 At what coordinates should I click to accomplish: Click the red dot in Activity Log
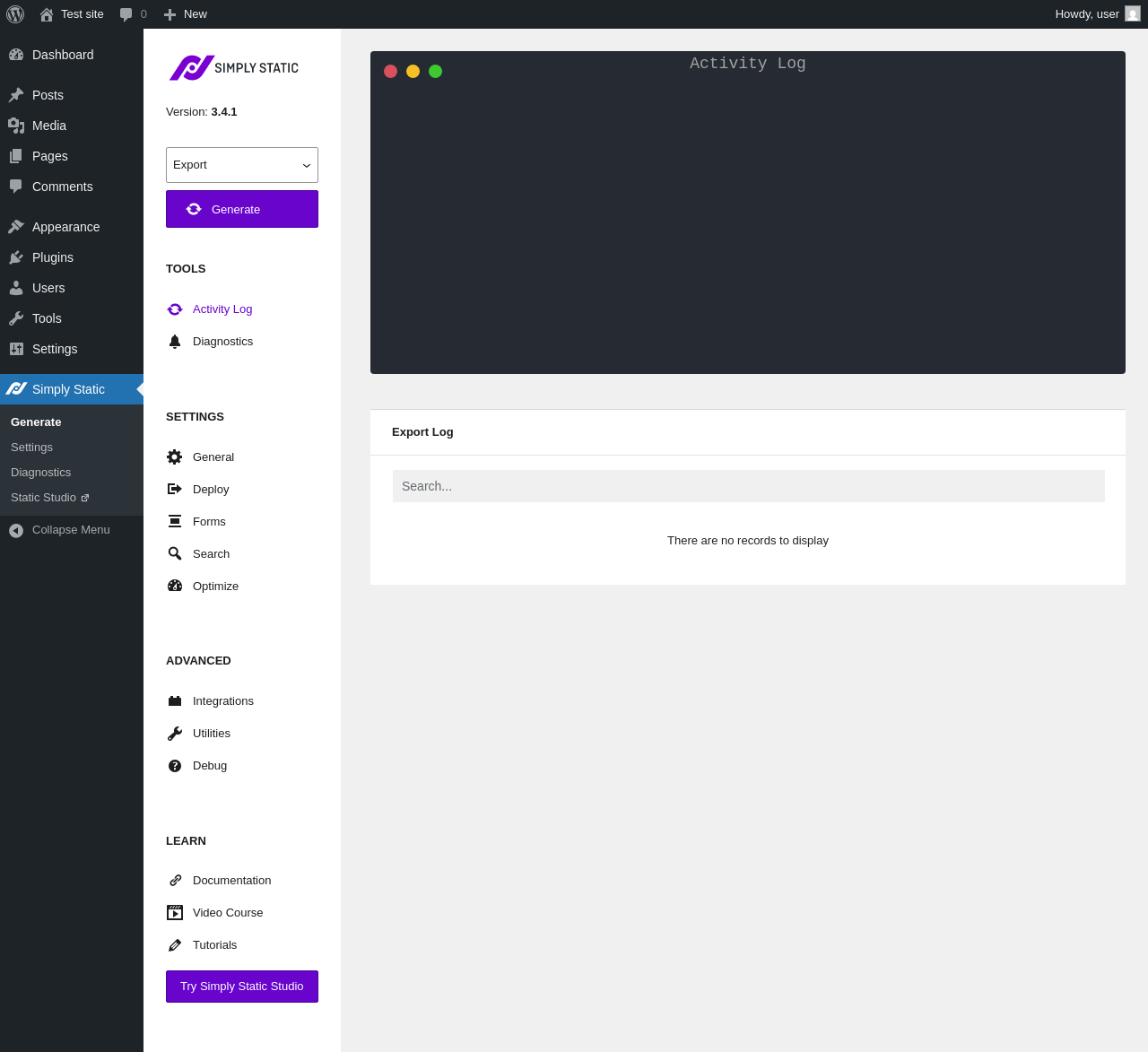390,72
